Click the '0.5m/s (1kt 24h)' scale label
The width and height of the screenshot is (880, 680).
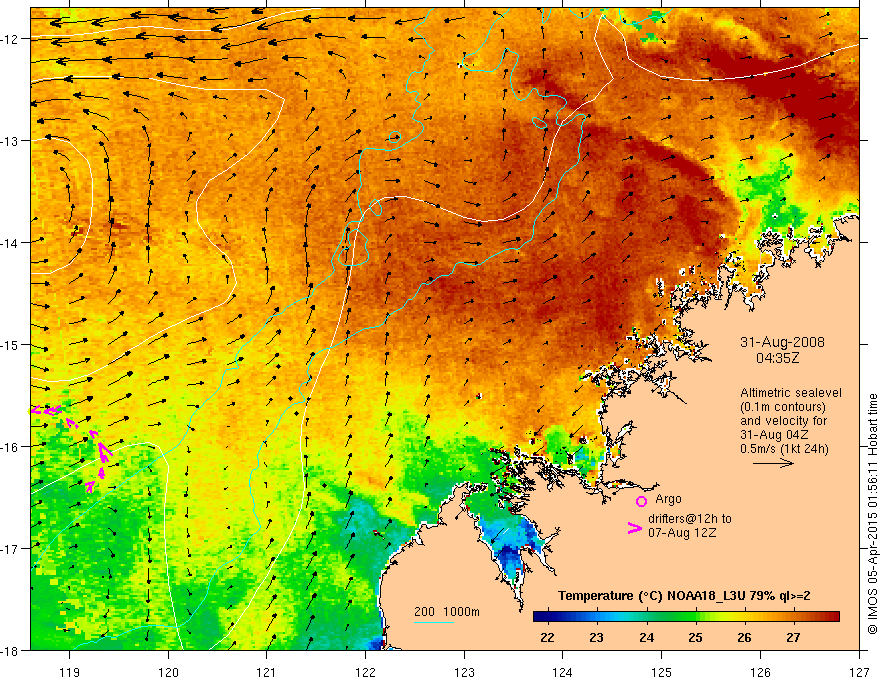pyautogui.click(x=785, y=449)
